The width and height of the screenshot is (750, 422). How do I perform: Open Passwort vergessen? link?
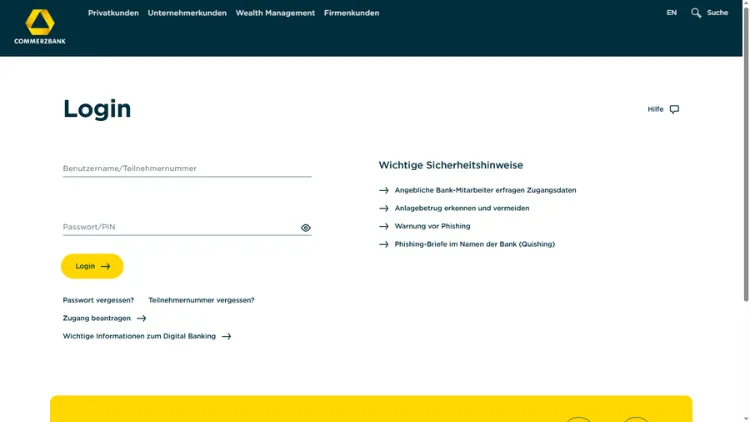point(98,300)
